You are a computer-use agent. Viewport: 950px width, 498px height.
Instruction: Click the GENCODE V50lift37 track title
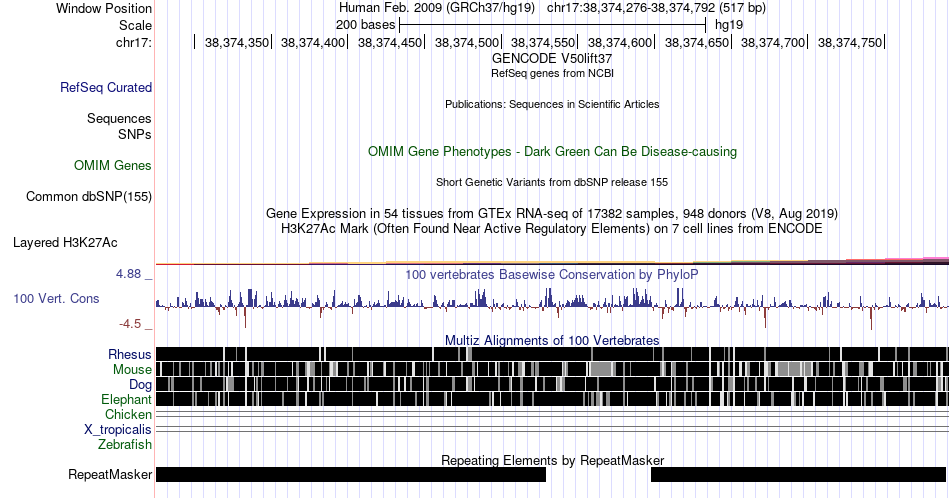[552, 59]
